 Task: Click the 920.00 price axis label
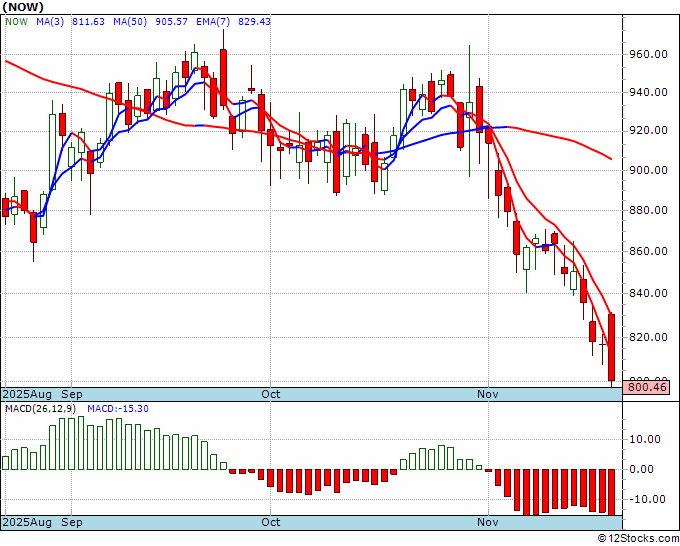[x=648, y=131]
